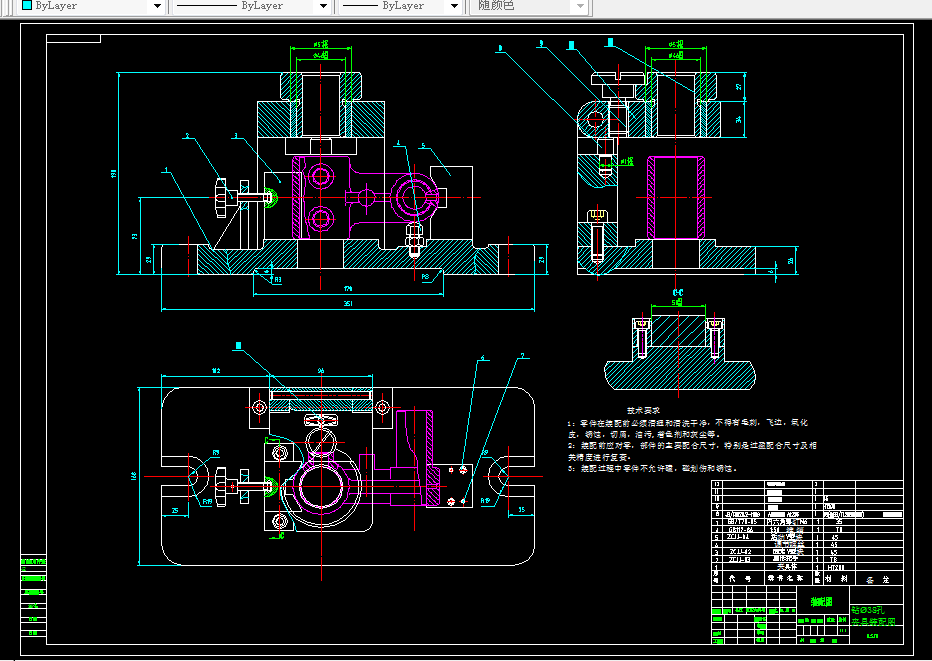932x661 pixels.
Task: Click balloon number 9 in side view
Action: 540,45
